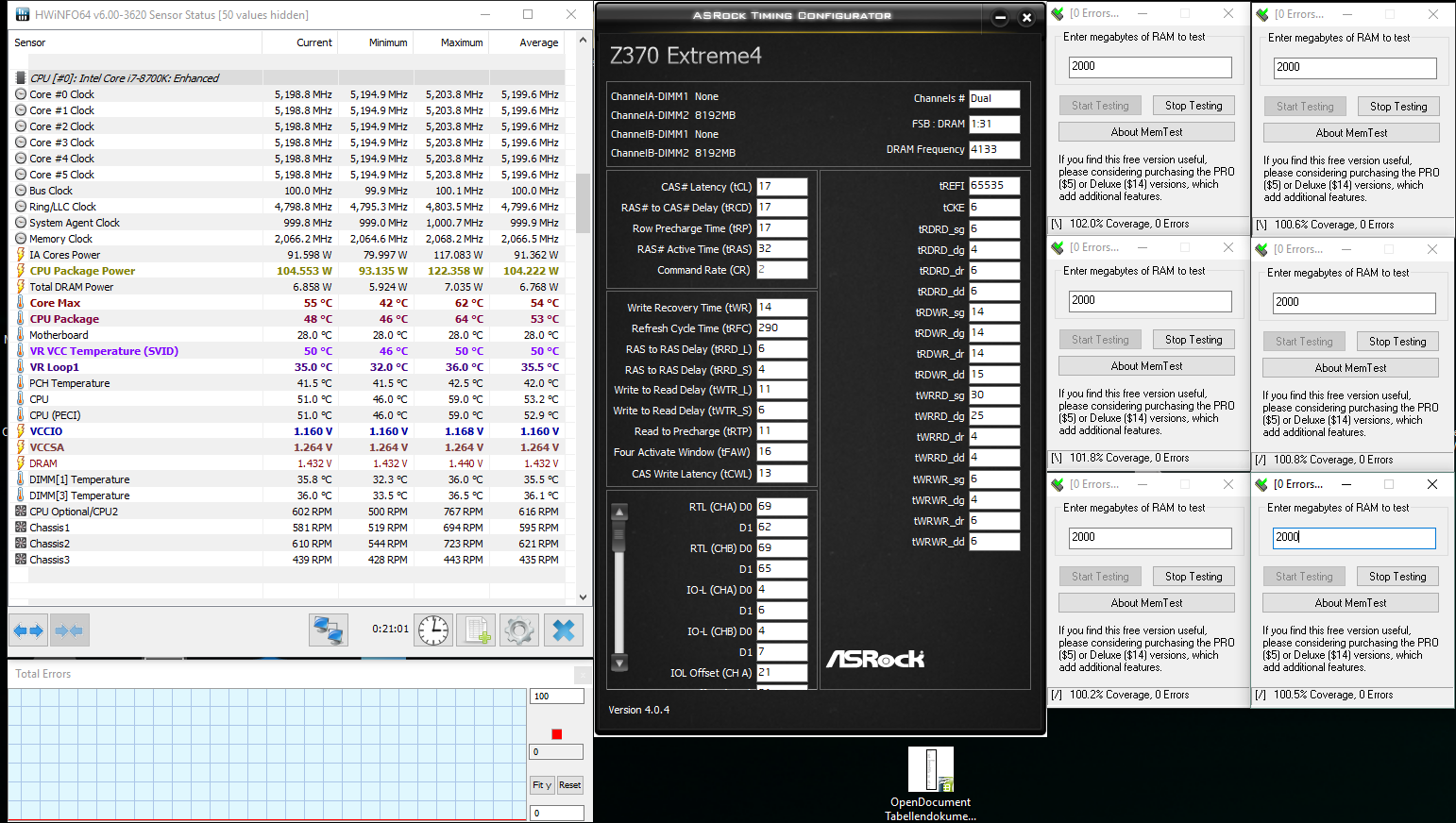Click the Sensor column header in HWiNFO

tap(135, 42)
